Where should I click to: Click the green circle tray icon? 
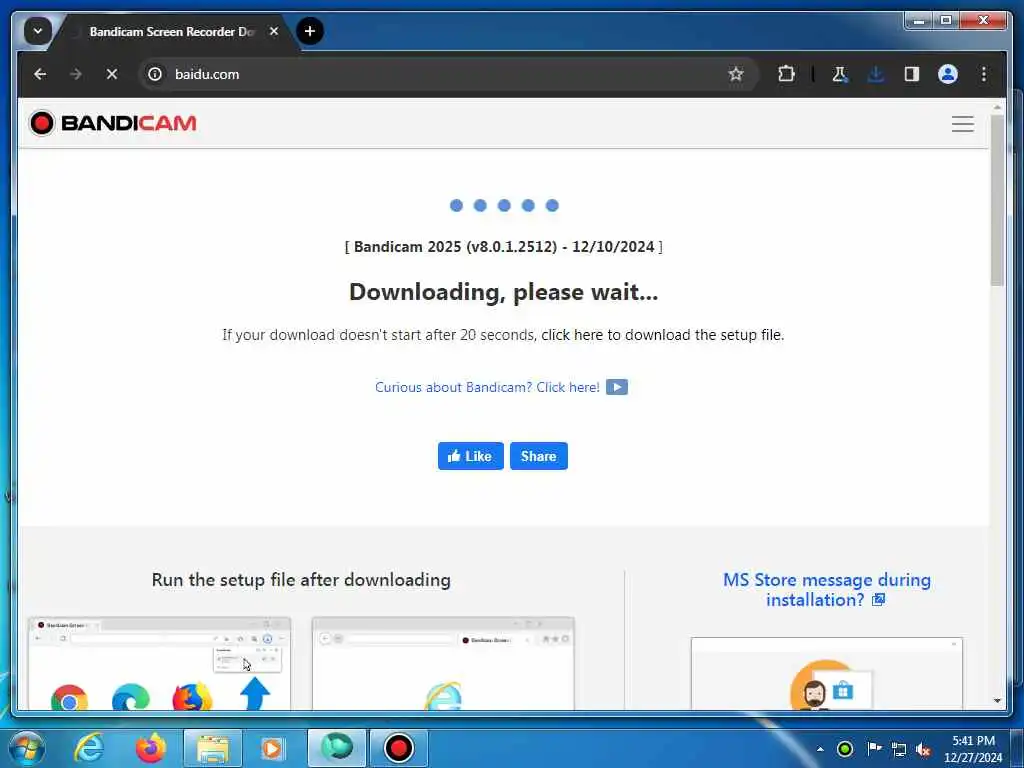[x=845, y=749]
